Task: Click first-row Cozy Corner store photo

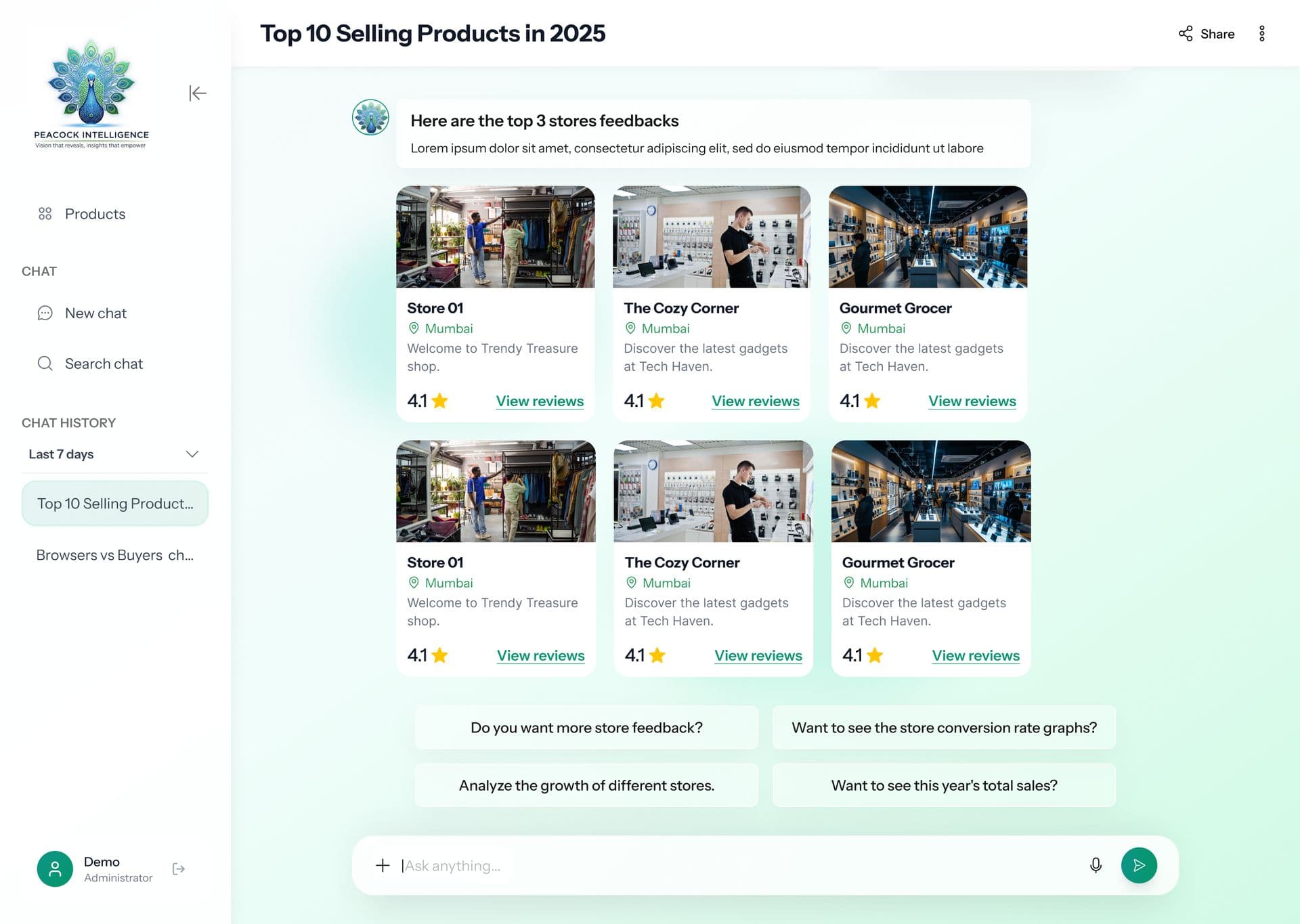Action: tap(712, 237)
